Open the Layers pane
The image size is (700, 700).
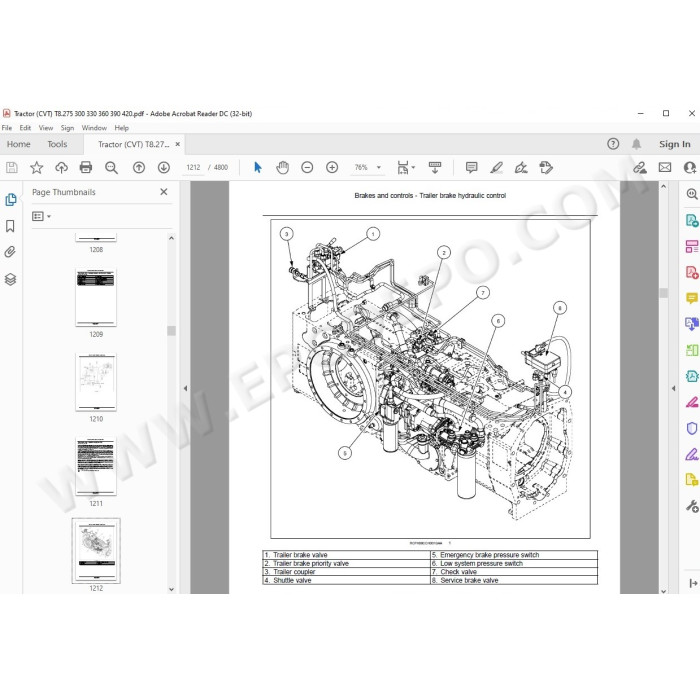(x=10, y=279)
